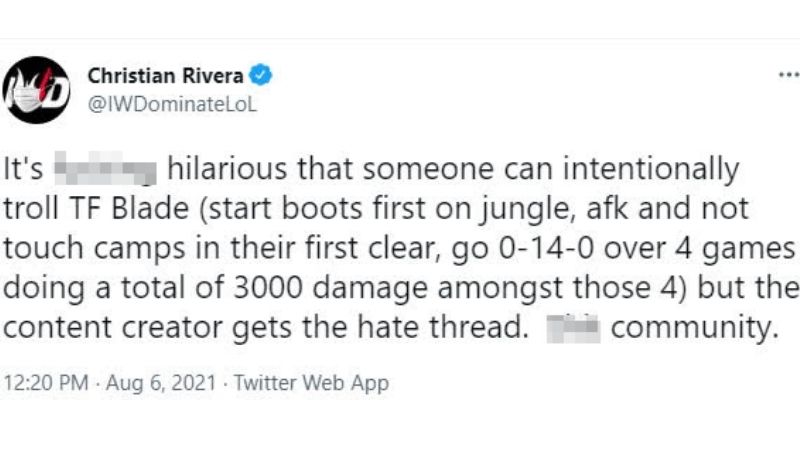Click the blurred word before "community"
Image resolution: width=800 pixels, height=450 pixels.
(573, 329)
